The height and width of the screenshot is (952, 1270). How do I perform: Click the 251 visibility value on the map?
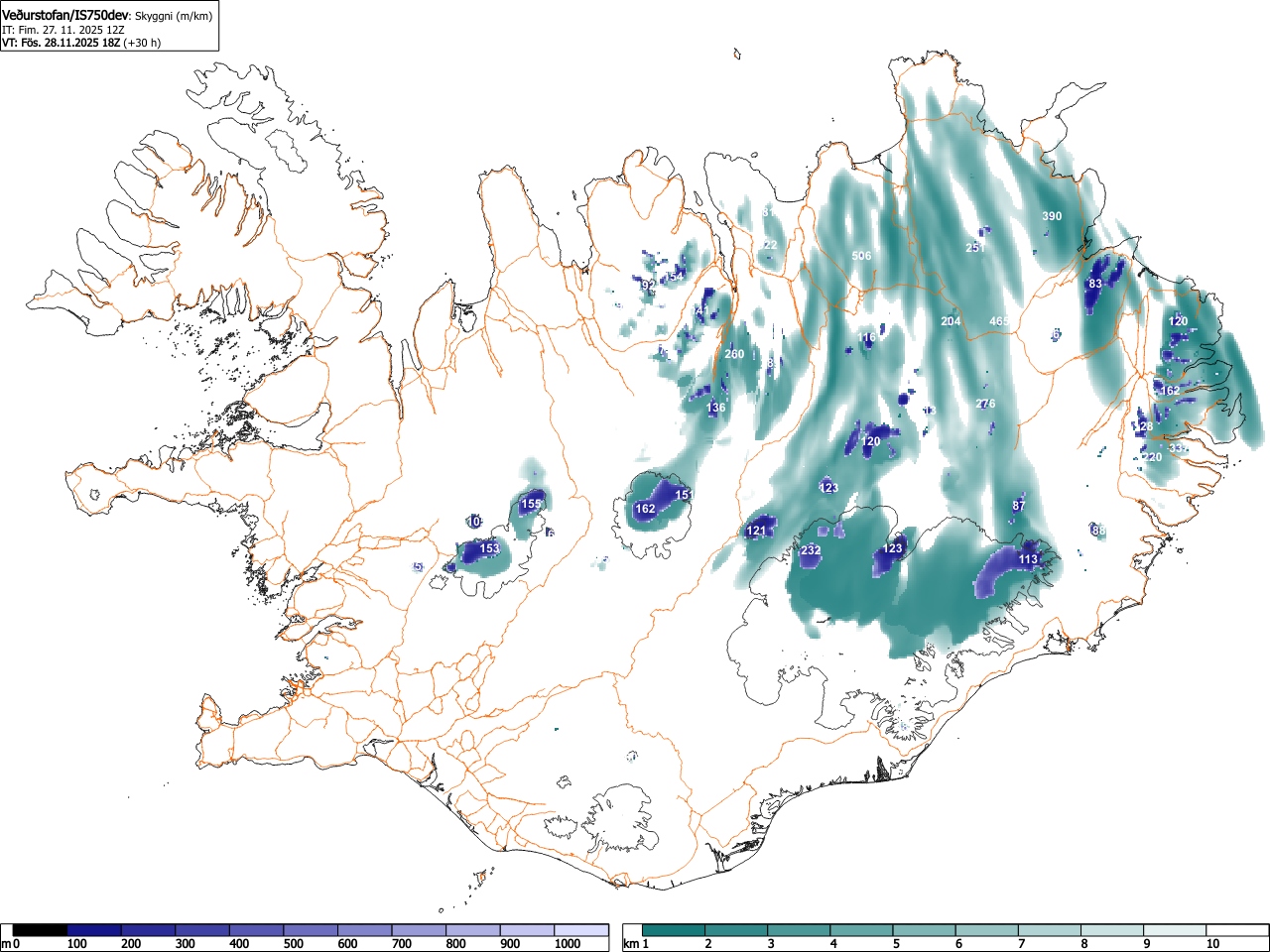coord(975,248)
